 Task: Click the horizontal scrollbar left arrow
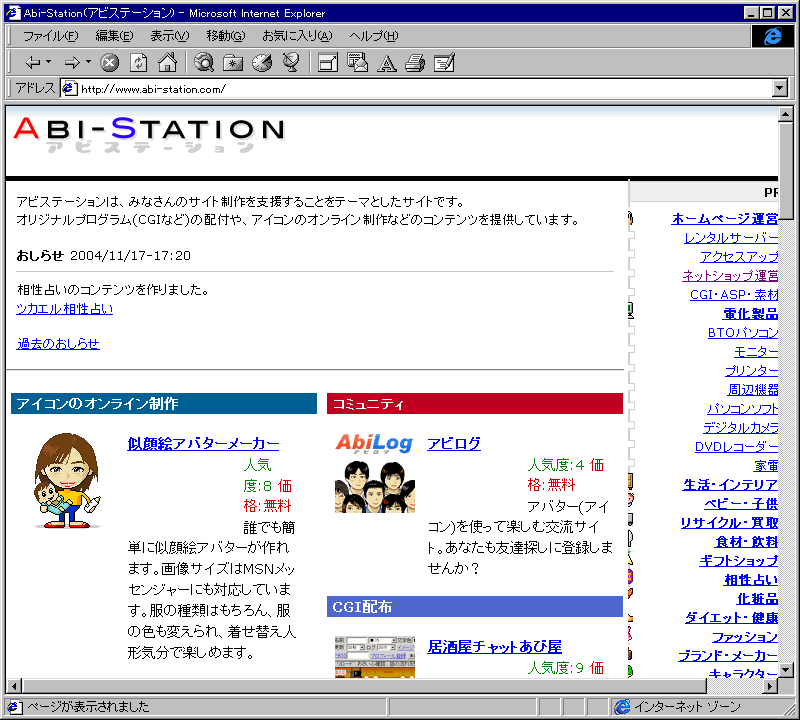tap(14, 686)
